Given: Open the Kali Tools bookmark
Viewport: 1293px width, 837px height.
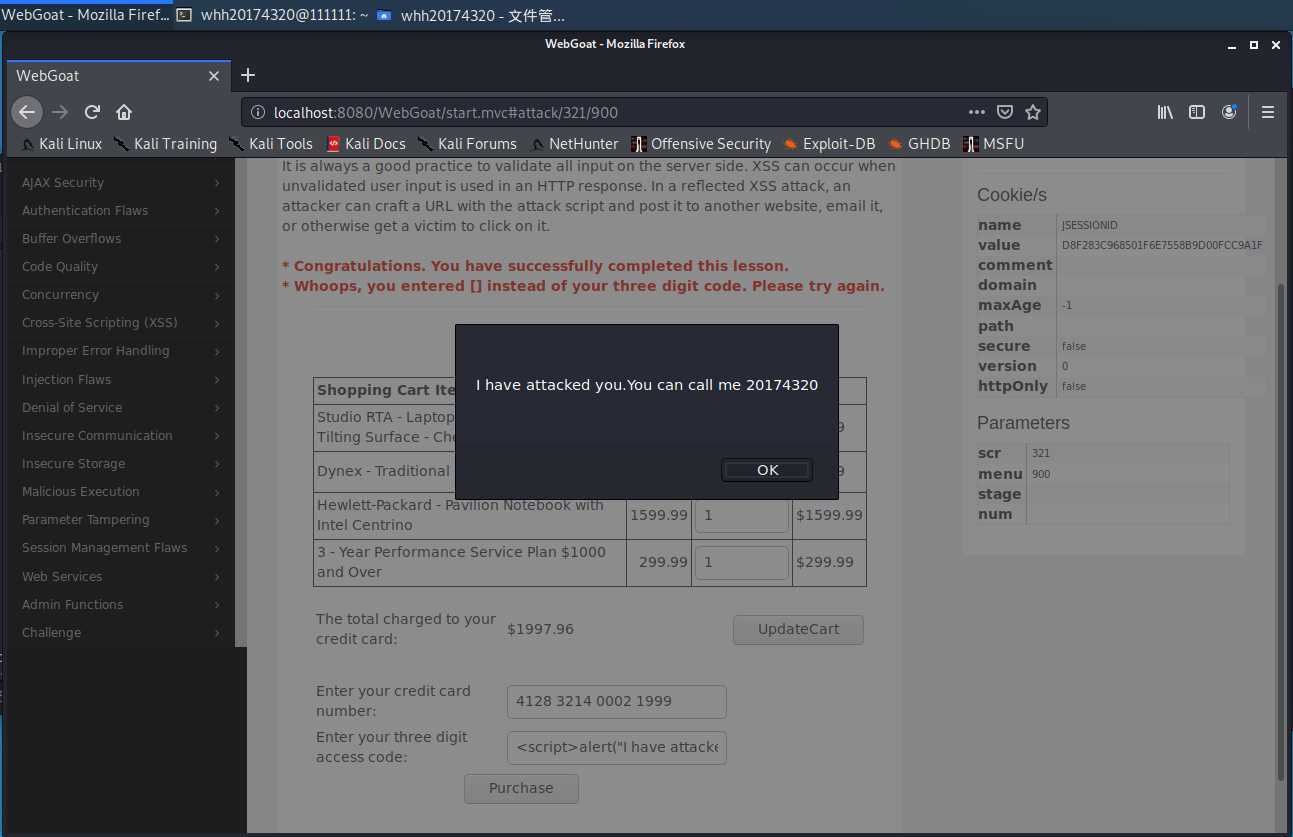Looking at the screenshot, I should pyautogui.click(x=270, y=144).
